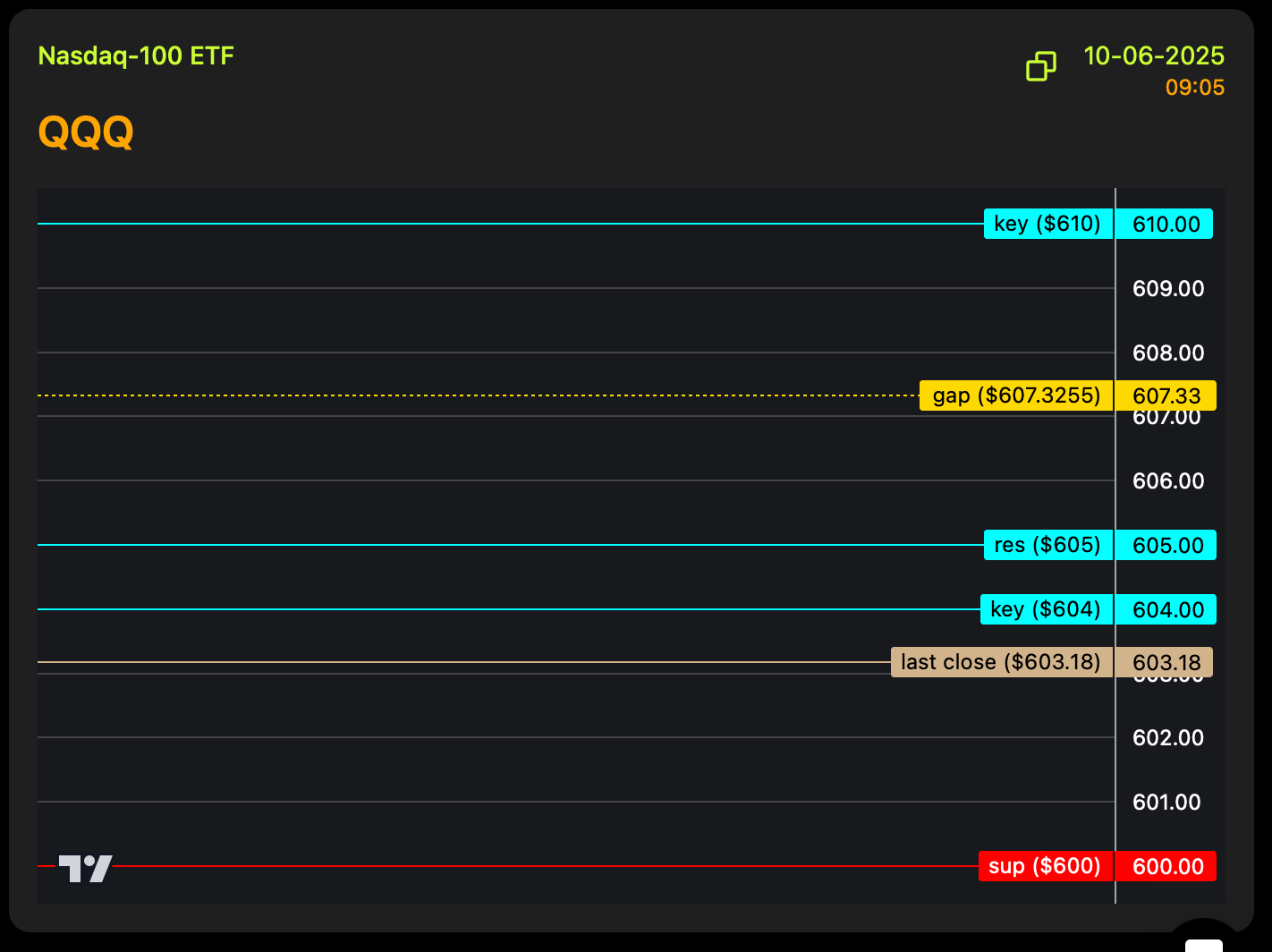The image size is (1272, 952).
Task: Click the cyan 610.00 price tag
Action: tap(1166, 224)
